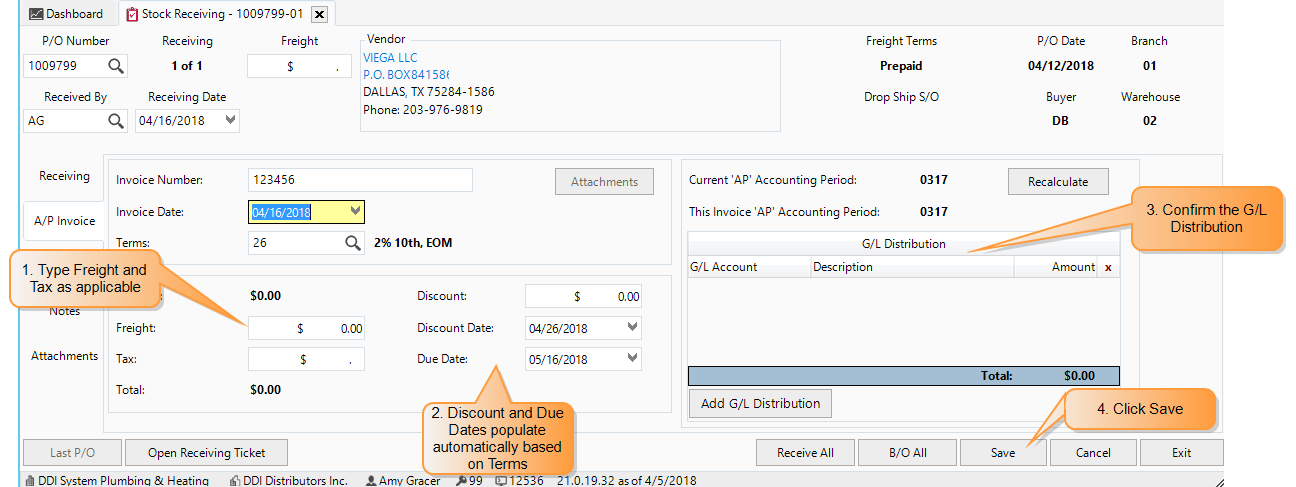Expand the Discount Date dropdown arrow
Viewport: 1296px width, 487px height.
(x=633, y=328)
